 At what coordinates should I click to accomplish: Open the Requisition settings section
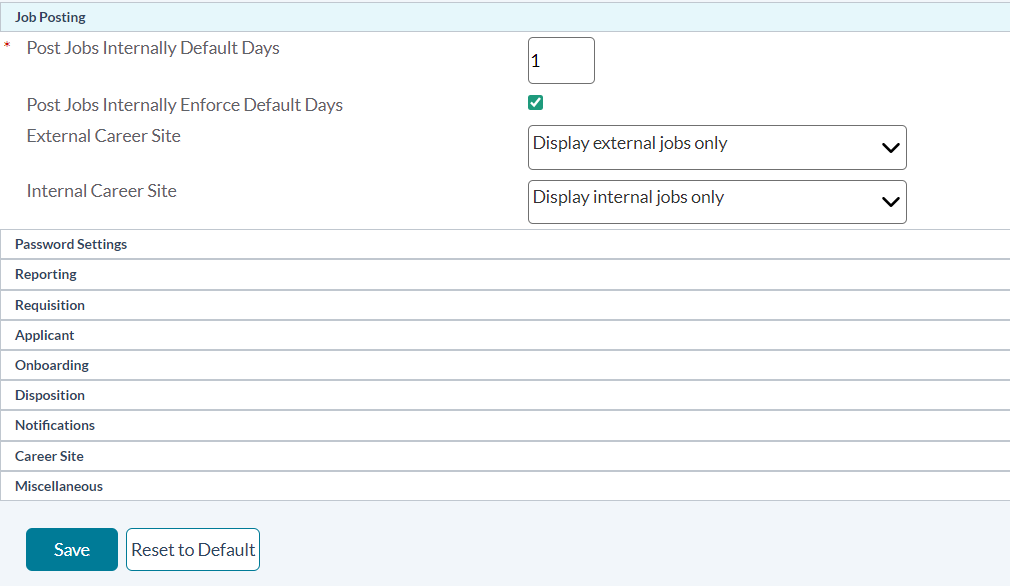(50, 305)
